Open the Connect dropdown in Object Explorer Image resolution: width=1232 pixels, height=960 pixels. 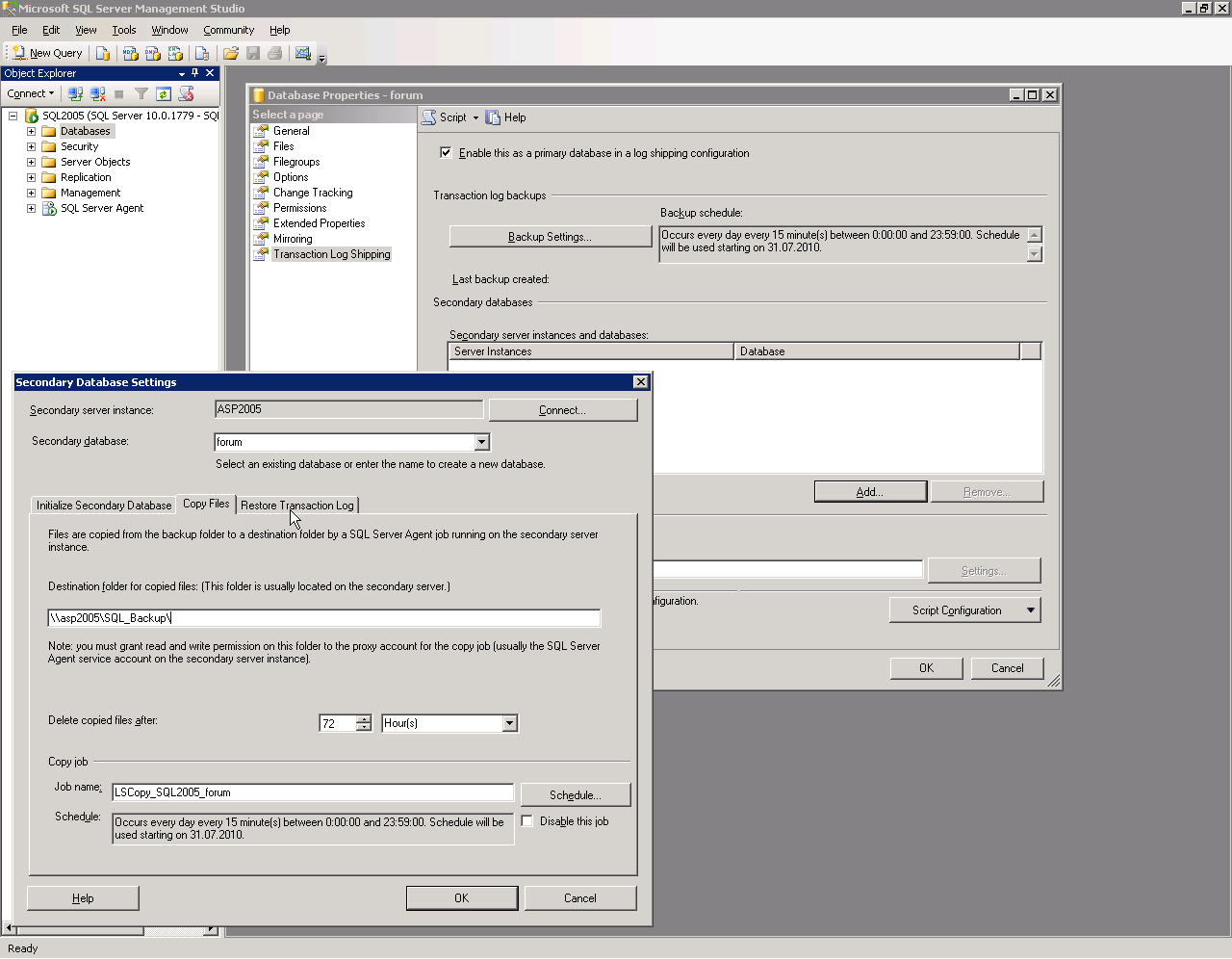[31, 93]
